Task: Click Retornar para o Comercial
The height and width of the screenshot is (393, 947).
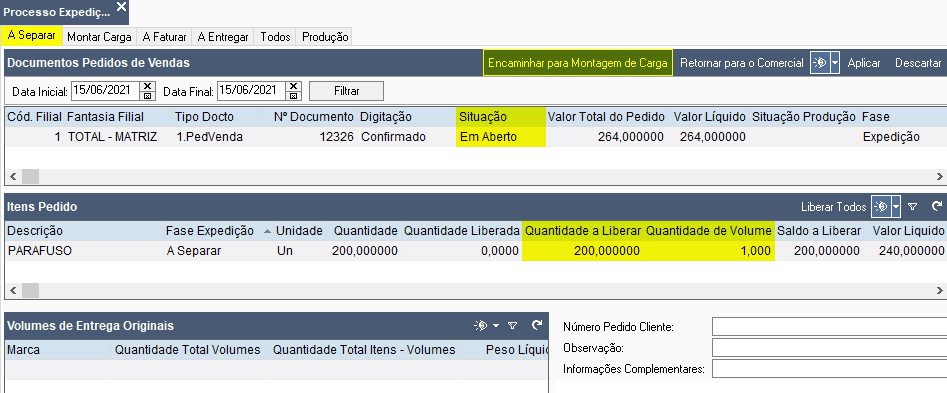Action: point(742,63)
